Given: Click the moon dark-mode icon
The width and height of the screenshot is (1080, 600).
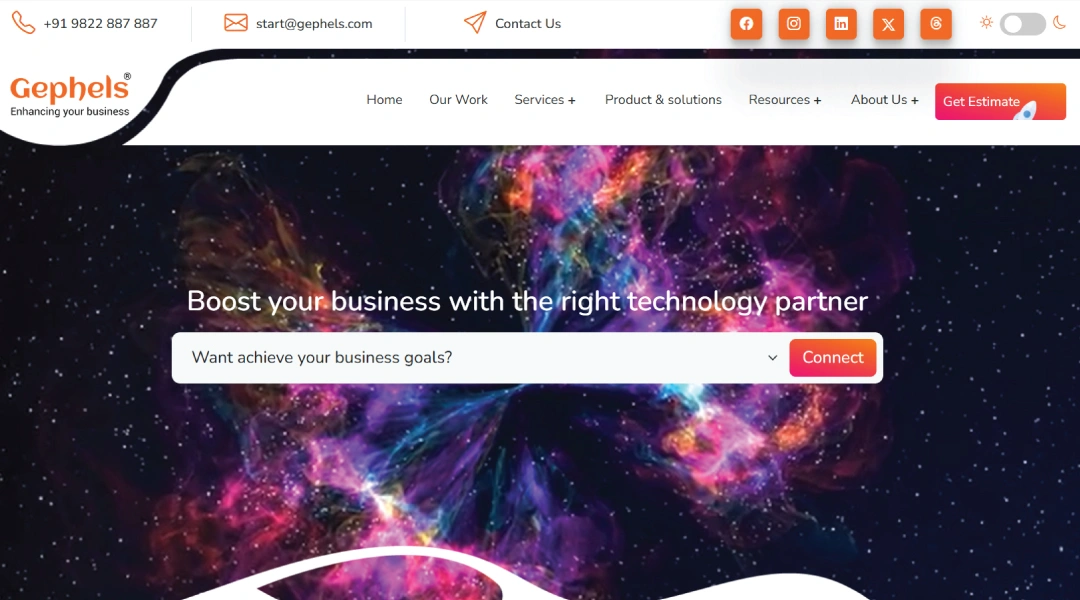Looking at the screenshot, I should click(1060, 23).
